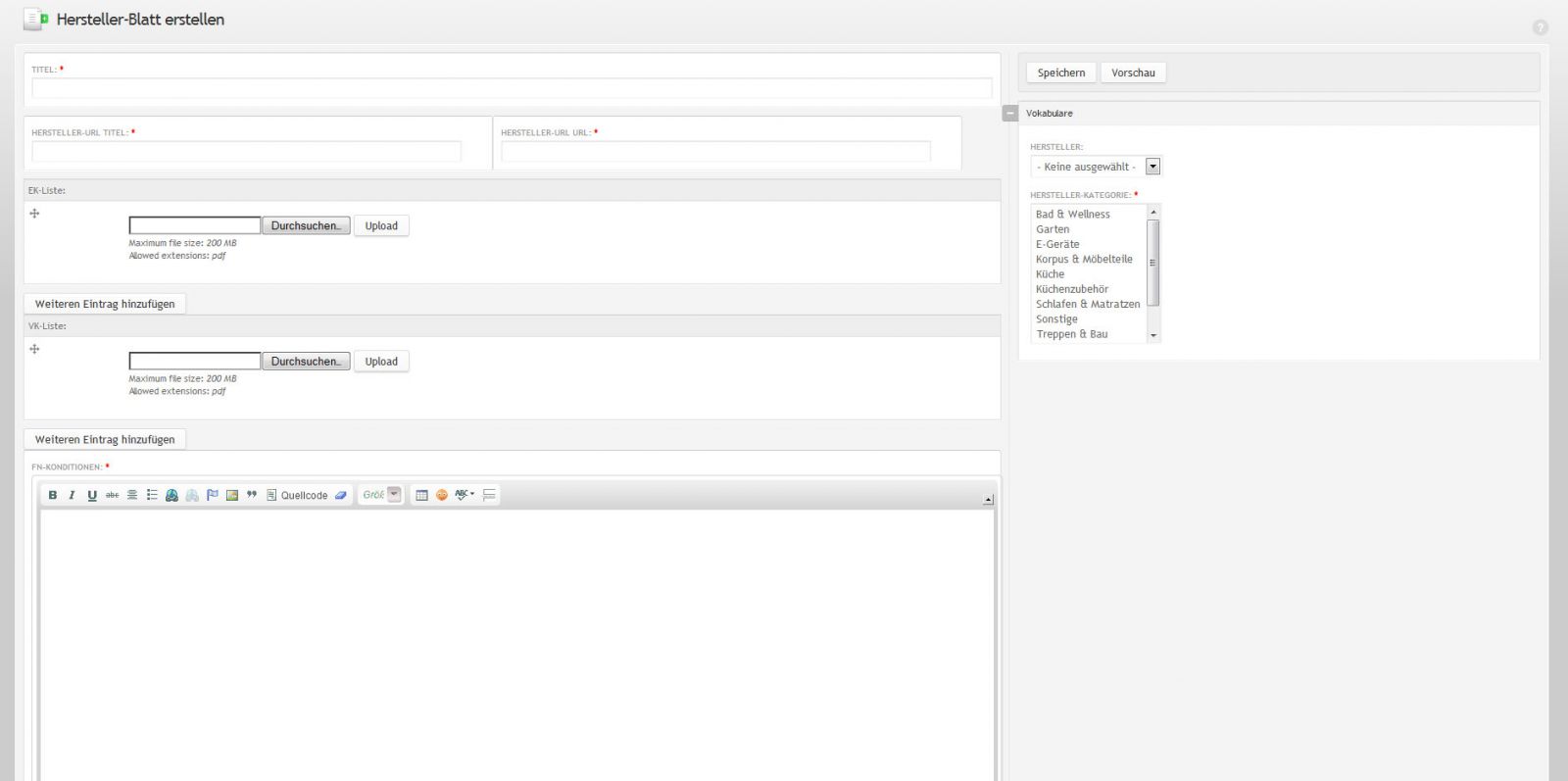Apply strikethrough text formatting

(112, 496)
